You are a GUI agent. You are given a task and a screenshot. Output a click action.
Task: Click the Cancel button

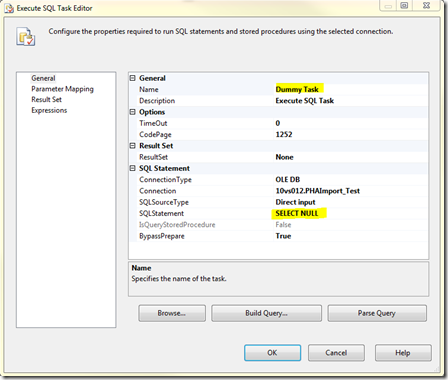pos(336,353)
